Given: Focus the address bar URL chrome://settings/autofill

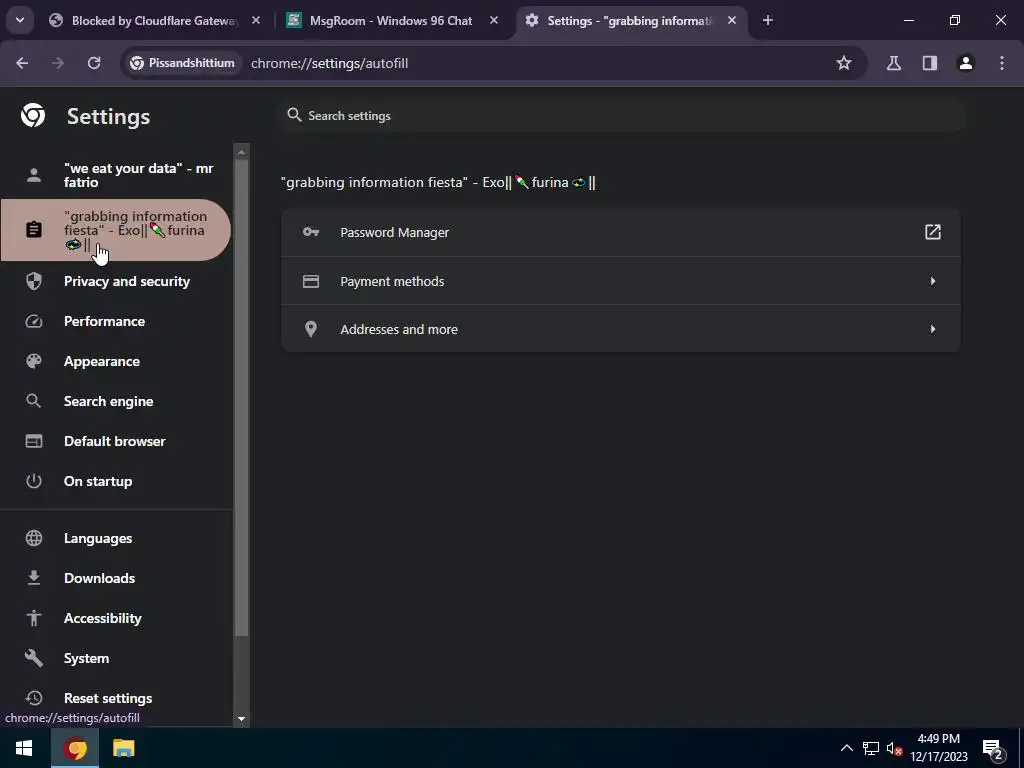Looking at the screenshot, I should click(329, 63).
